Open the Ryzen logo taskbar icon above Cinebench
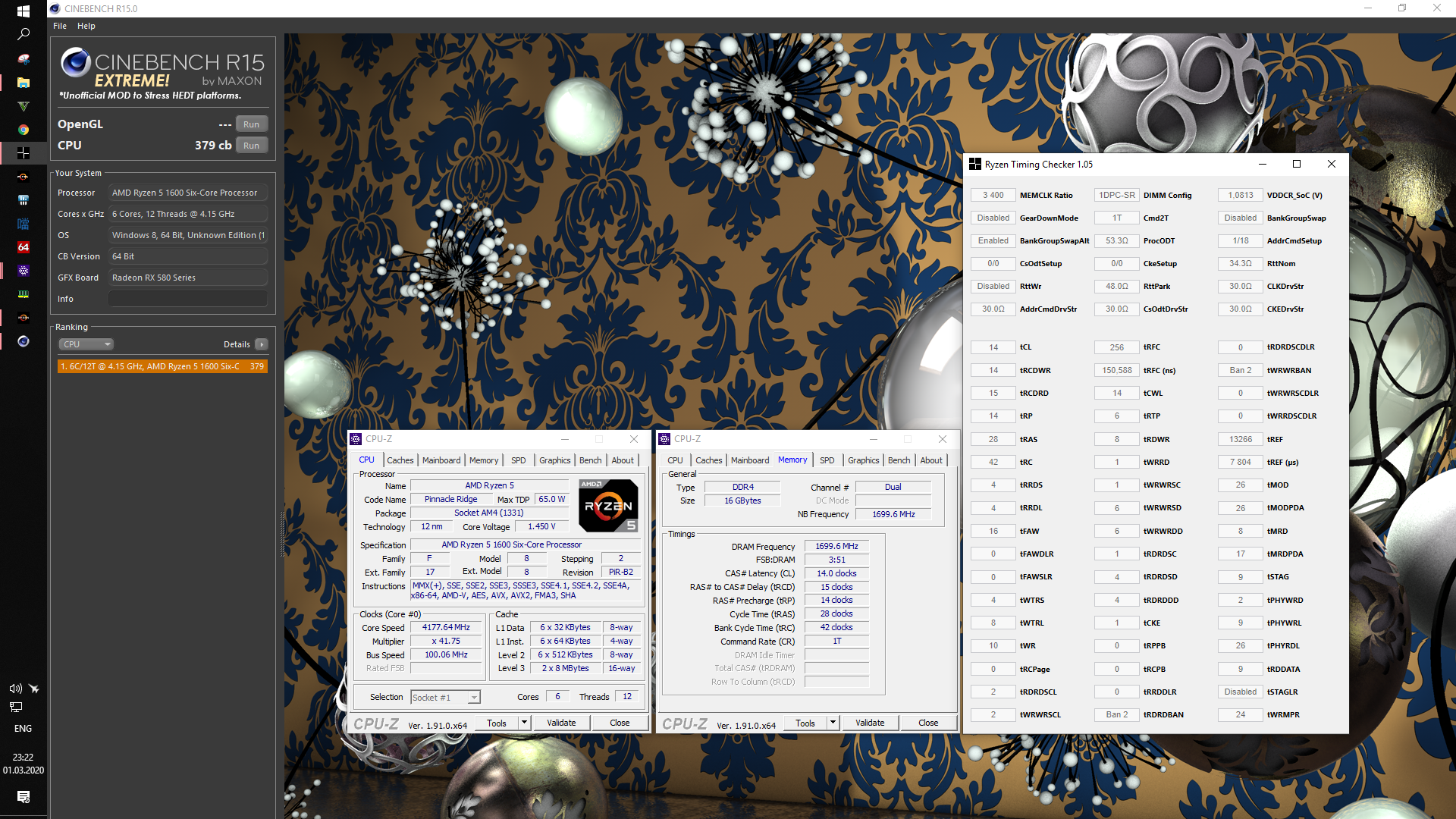This screenshot has height=819, width=1456. tap(24, 318)
